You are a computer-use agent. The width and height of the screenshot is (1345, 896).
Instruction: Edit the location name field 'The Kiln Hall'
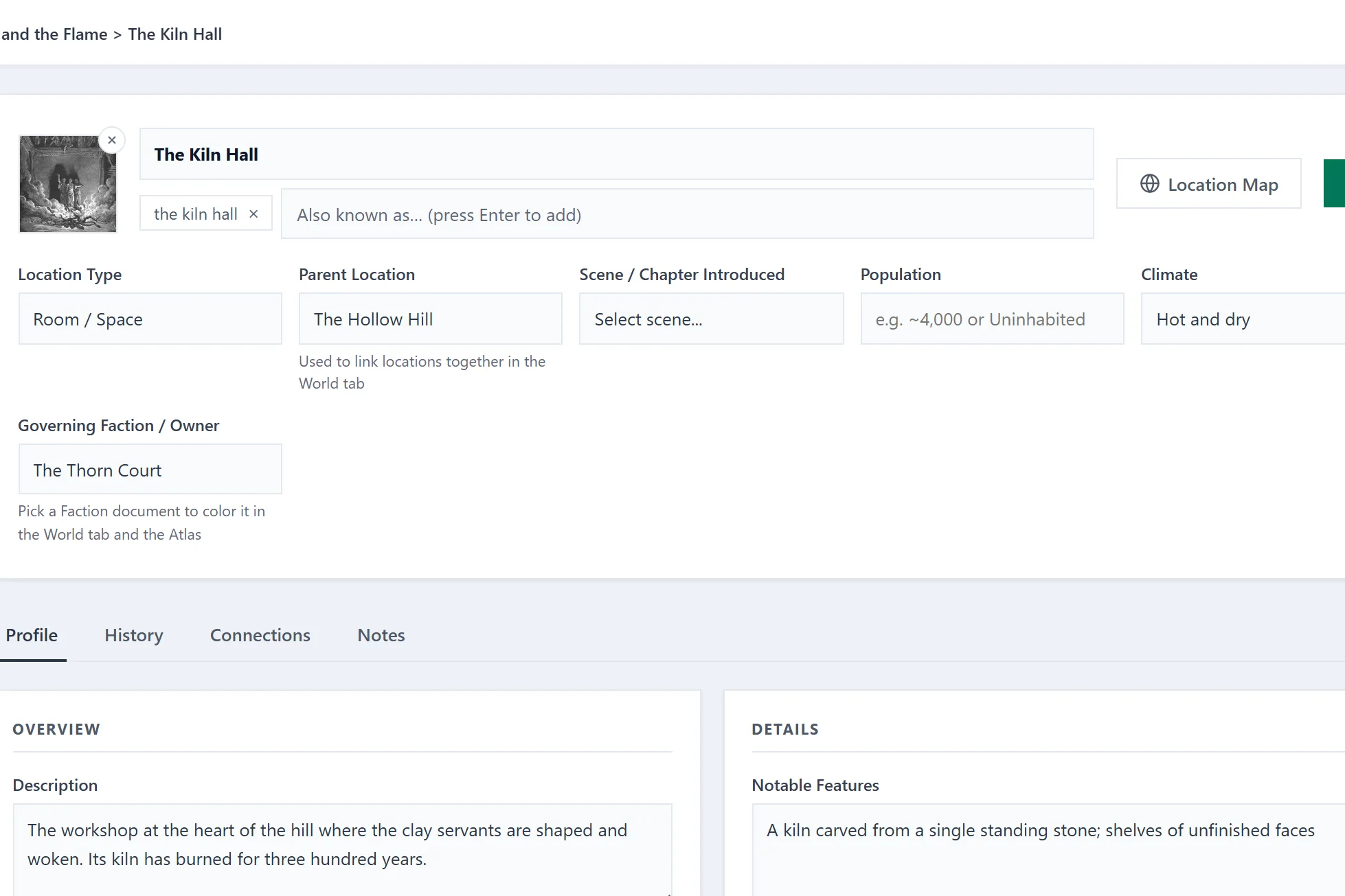click(616, 154)
